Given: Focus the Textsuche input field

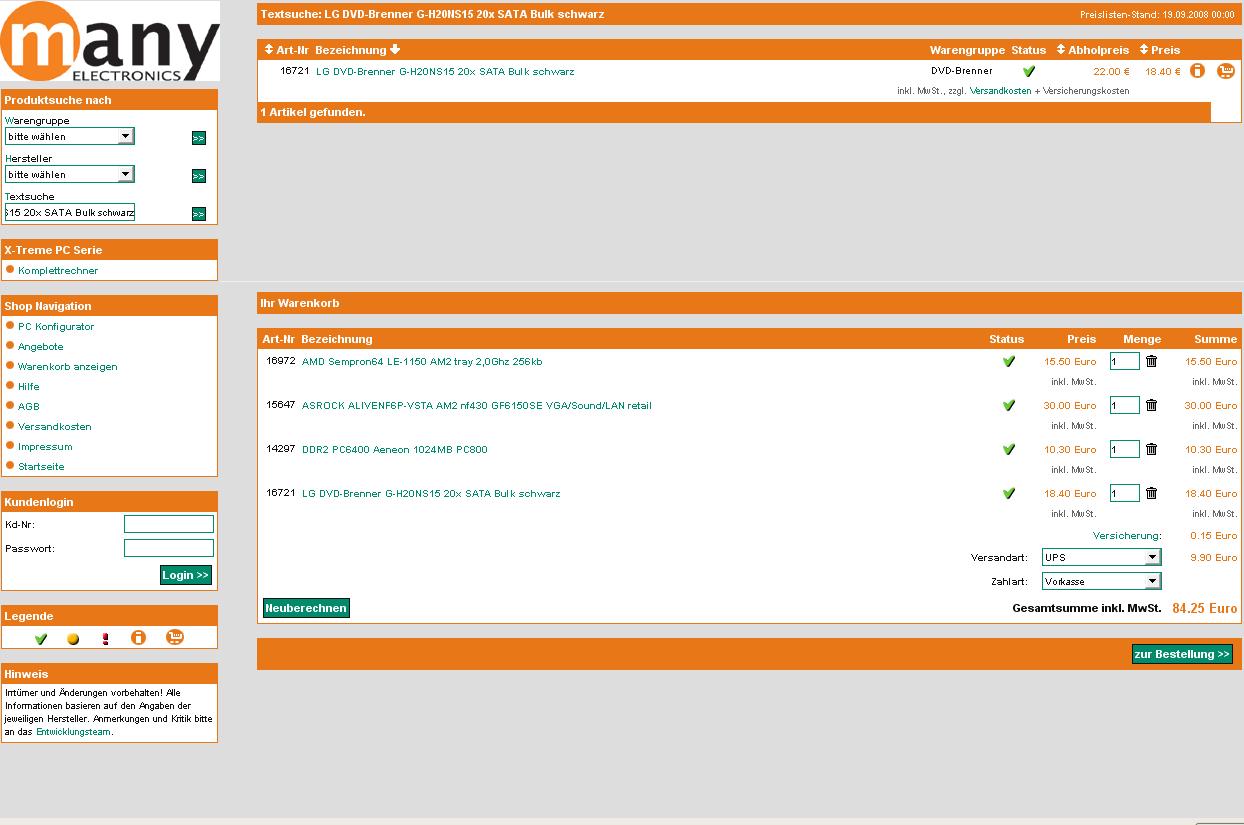Looking at the screenshot, I should (x=69, y=212).
